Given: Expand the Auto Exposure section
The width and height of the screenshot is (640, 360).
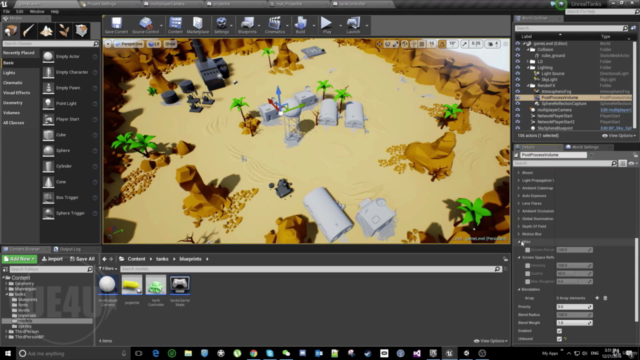Looking at the screenshot, I should (519, 196).
